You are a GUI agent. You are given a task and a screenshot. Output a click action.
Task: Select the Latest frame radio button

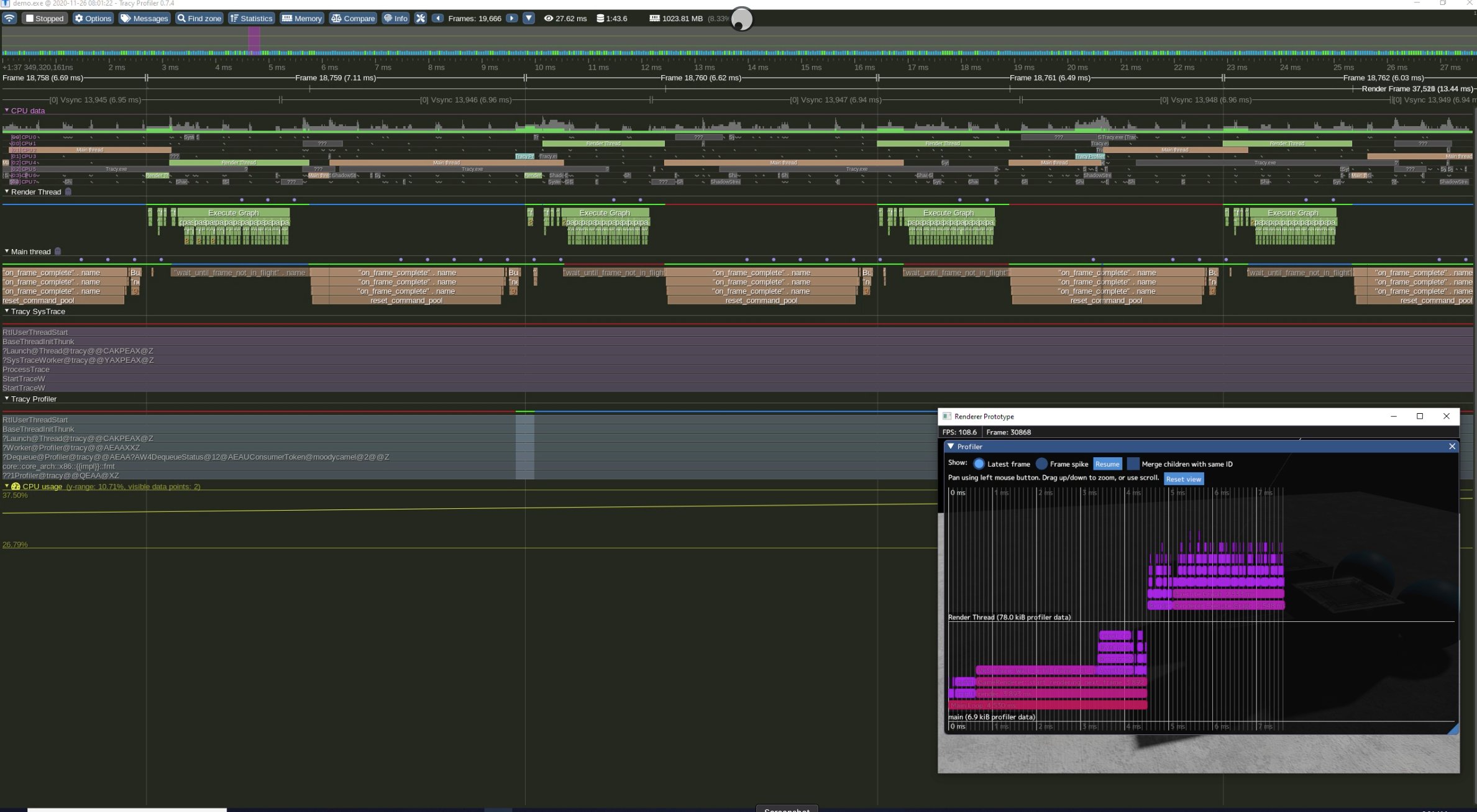point(979,463)
